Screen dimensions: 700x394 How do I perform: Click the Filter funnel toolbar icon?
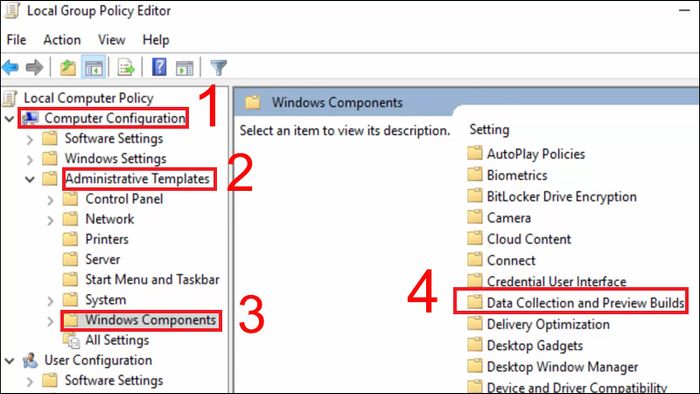tap(218, 68)
